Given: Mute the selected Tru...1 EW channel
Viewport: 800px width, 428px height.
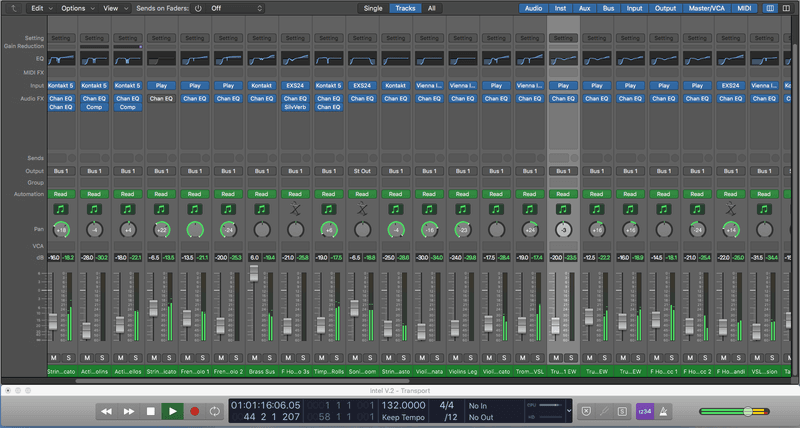Looking at the screenshot, I should [x=556, y=358].
